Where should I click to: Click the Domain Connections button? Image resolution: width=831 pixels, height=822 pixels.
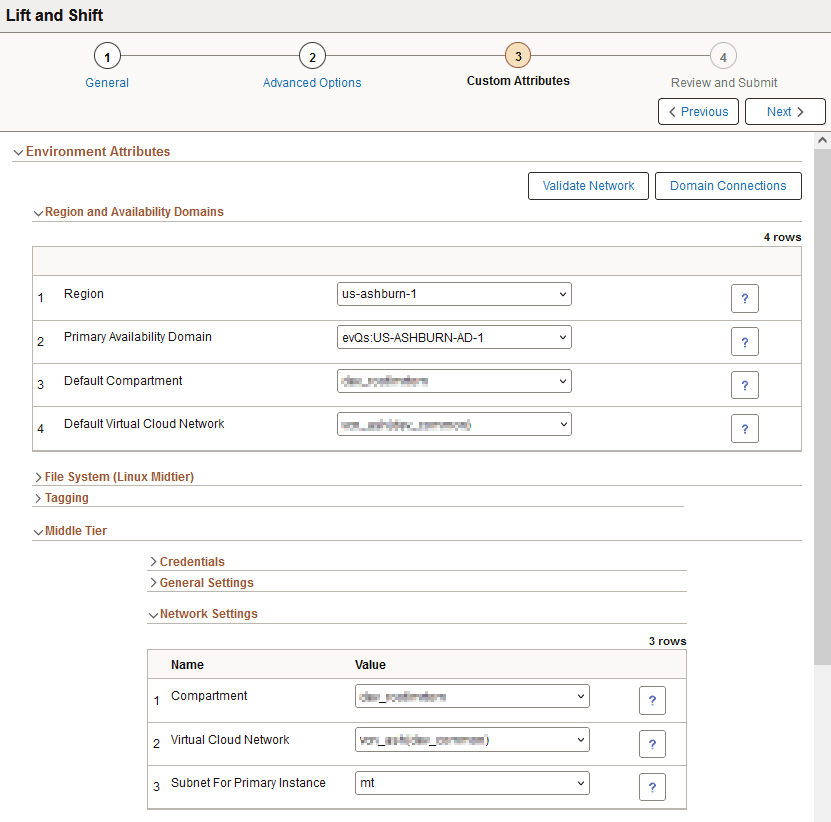click(x=728, y=186)
